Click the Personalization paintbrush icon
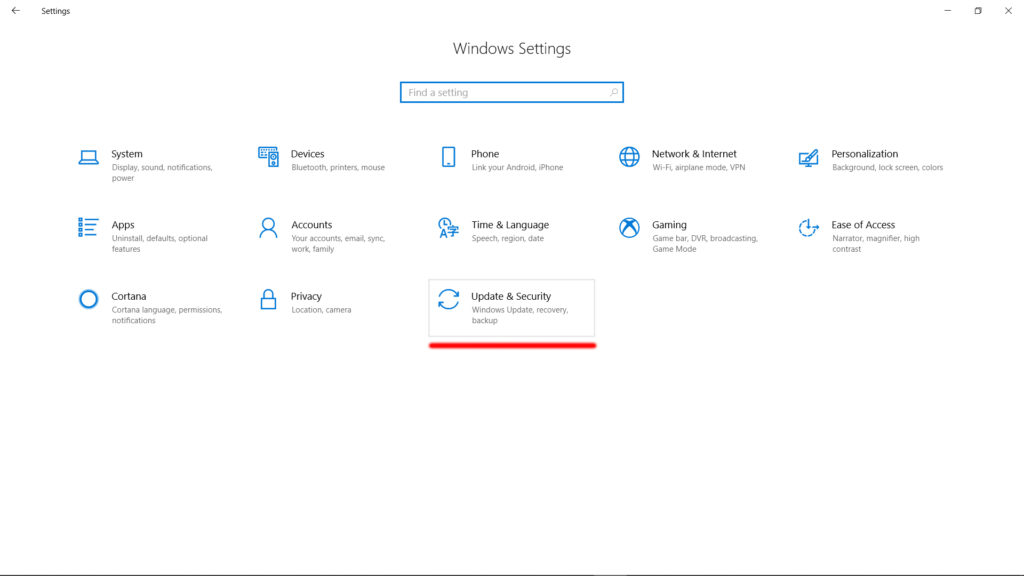The image size is (1024, 576). (808, 157)
